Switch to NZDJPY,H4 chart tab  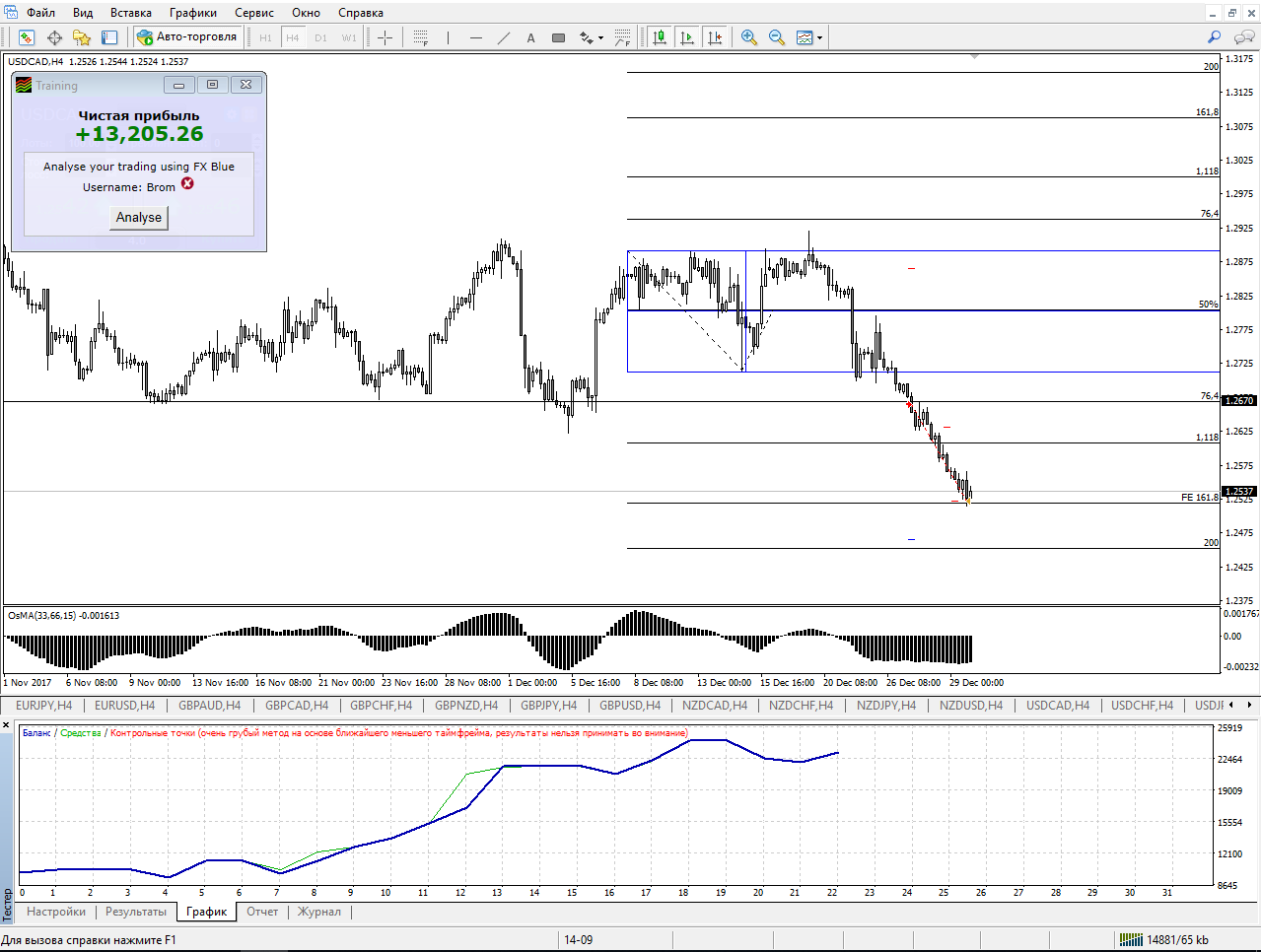[x=886, y=706]
